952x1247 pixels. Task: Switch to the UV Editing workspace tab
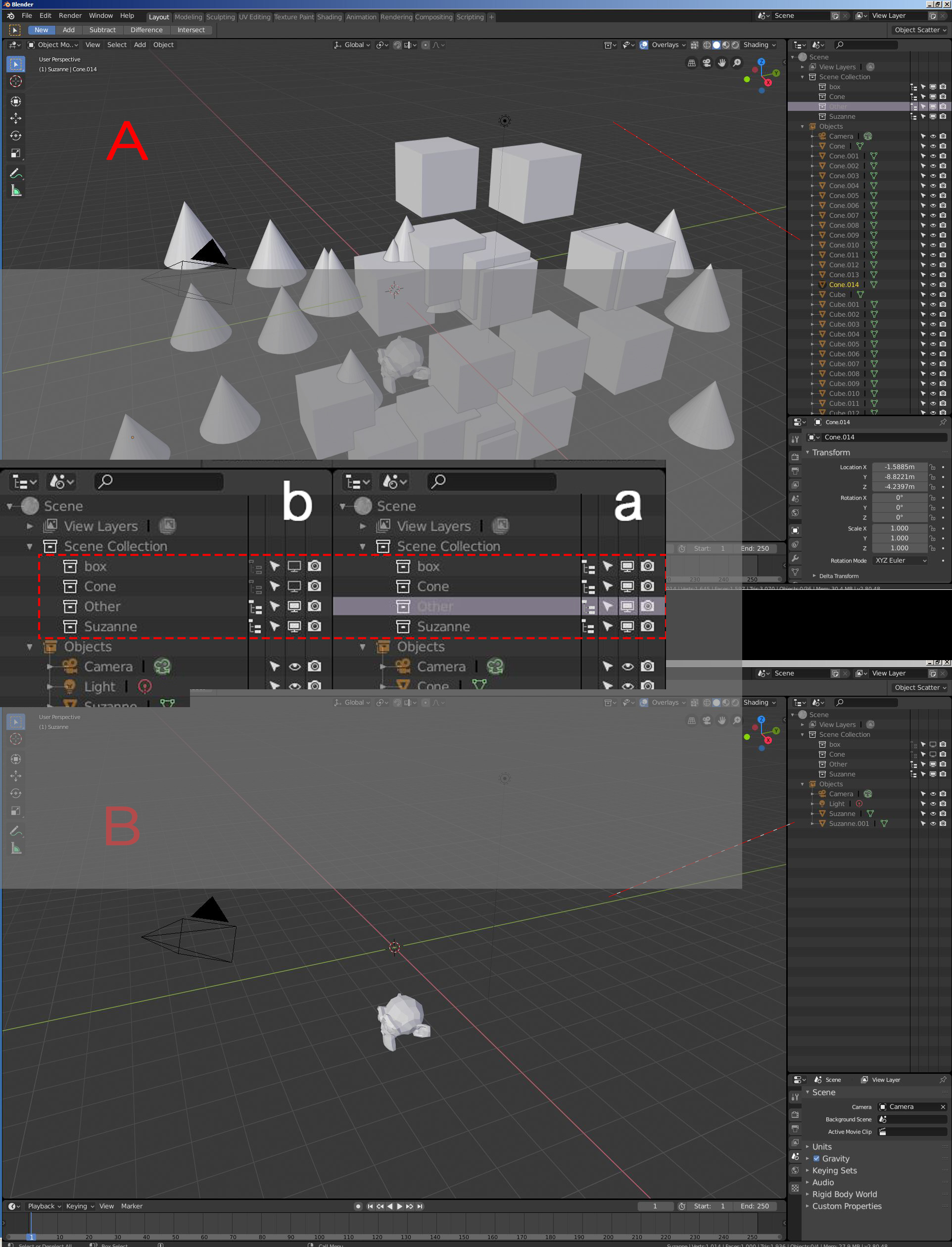click(254, 17)
